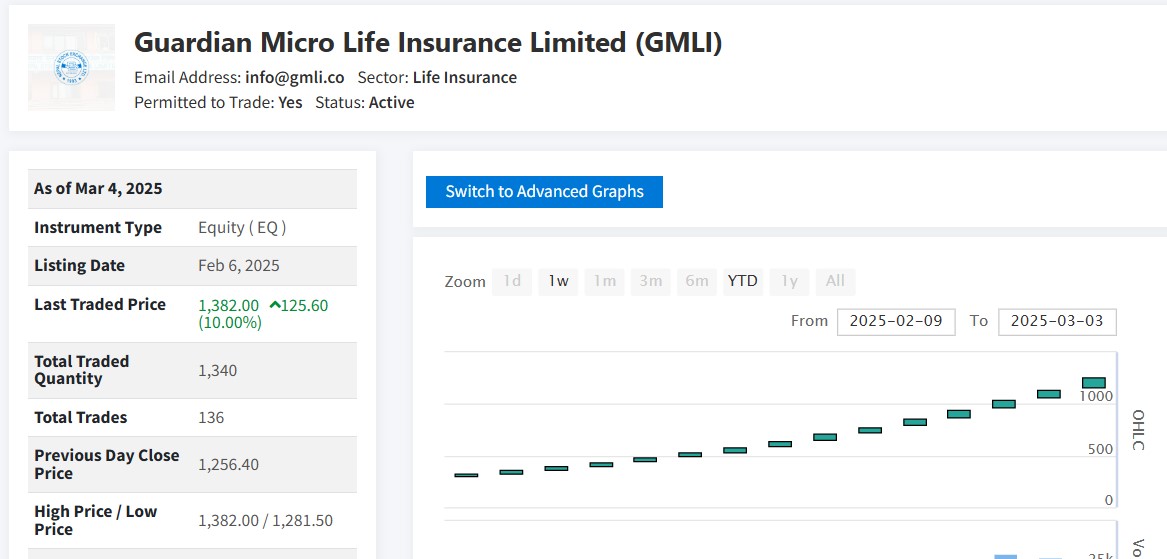Click the info@gmli.co email address
The width and height of the screenshot is (1167, 559).
[x=295, y=77]
